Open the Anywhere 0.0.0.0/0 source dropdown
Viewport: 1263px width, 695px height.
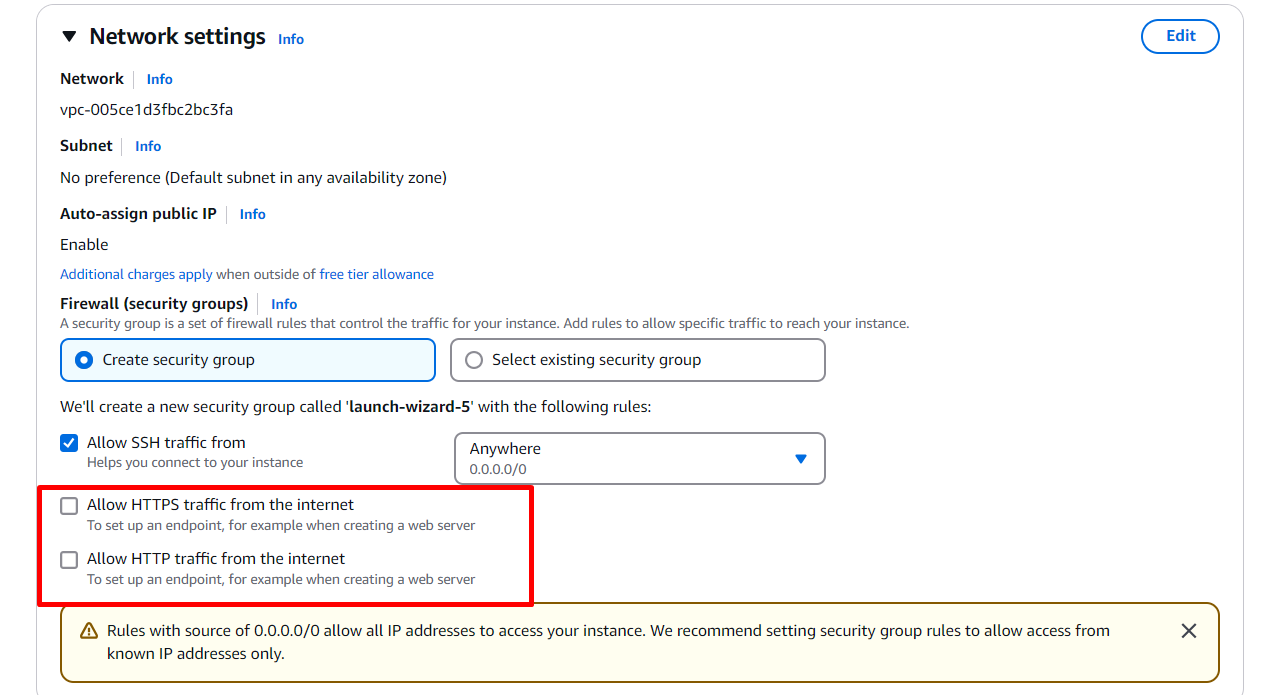640,458
